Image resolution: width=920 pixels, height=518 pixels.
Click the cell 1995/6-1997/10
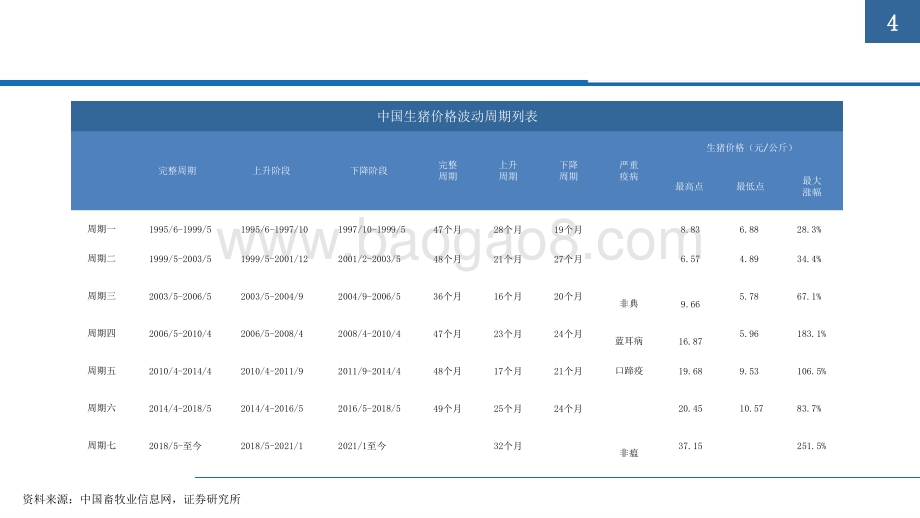coord(274,229)
